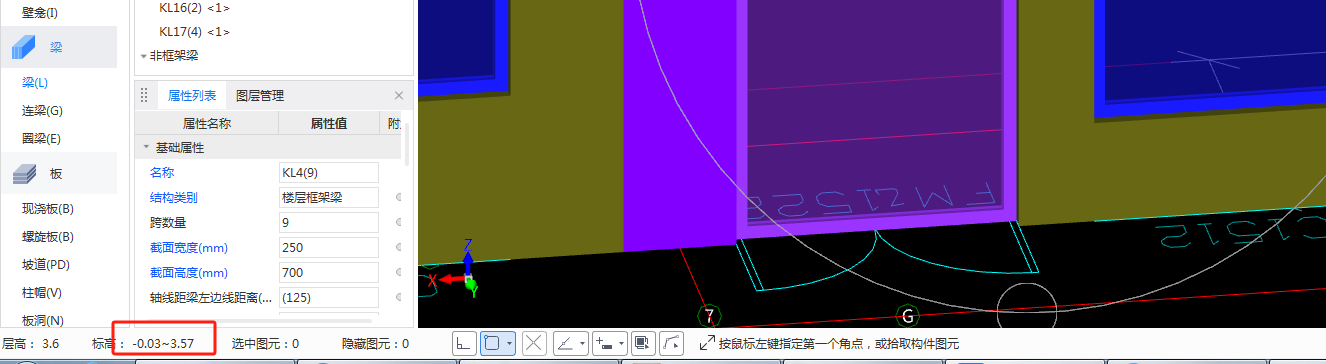Click the polyline pick tool icon

click(672, 343)
